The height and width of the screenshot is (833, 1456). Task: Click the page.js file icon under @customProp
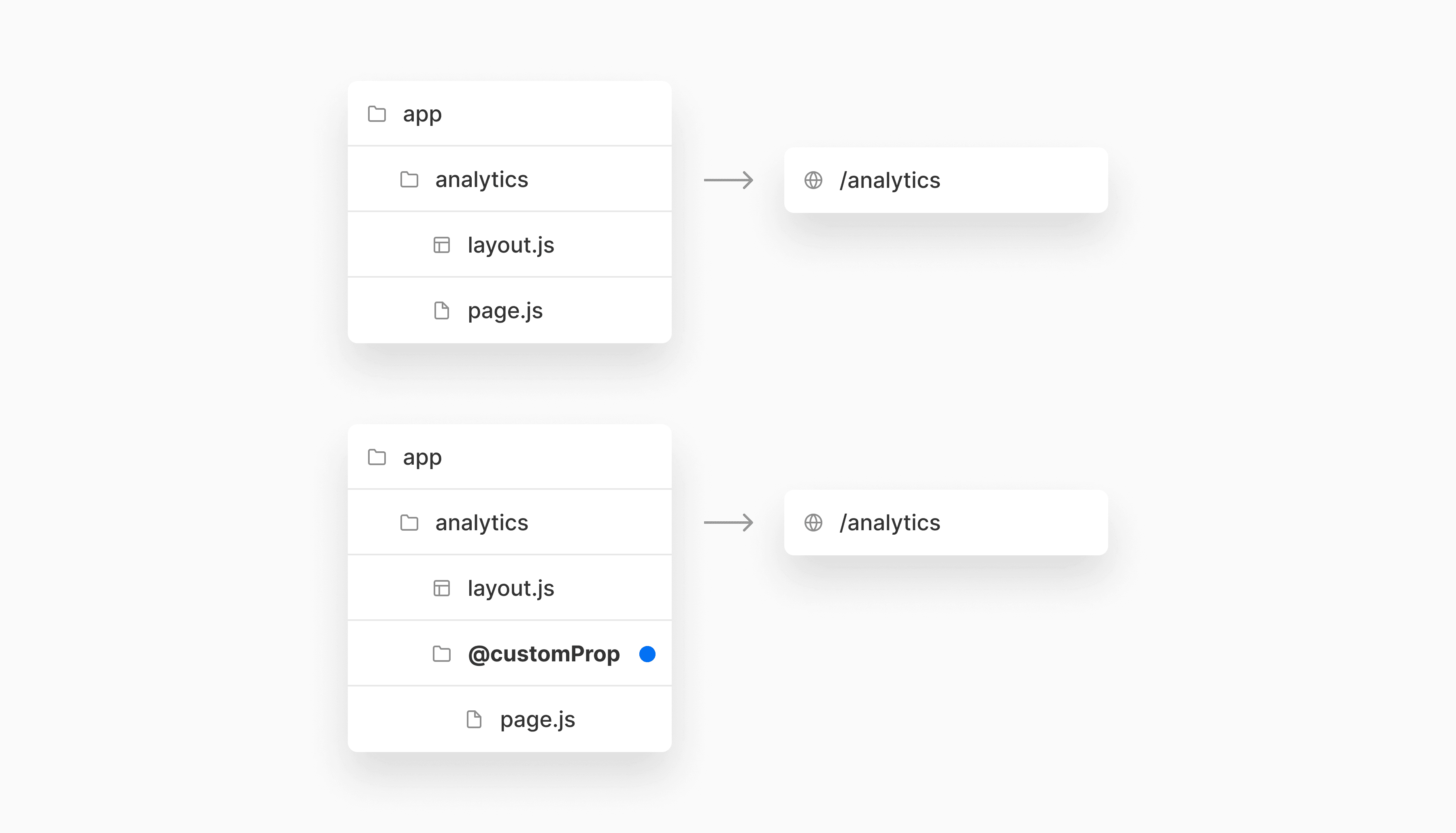point(474,719)
